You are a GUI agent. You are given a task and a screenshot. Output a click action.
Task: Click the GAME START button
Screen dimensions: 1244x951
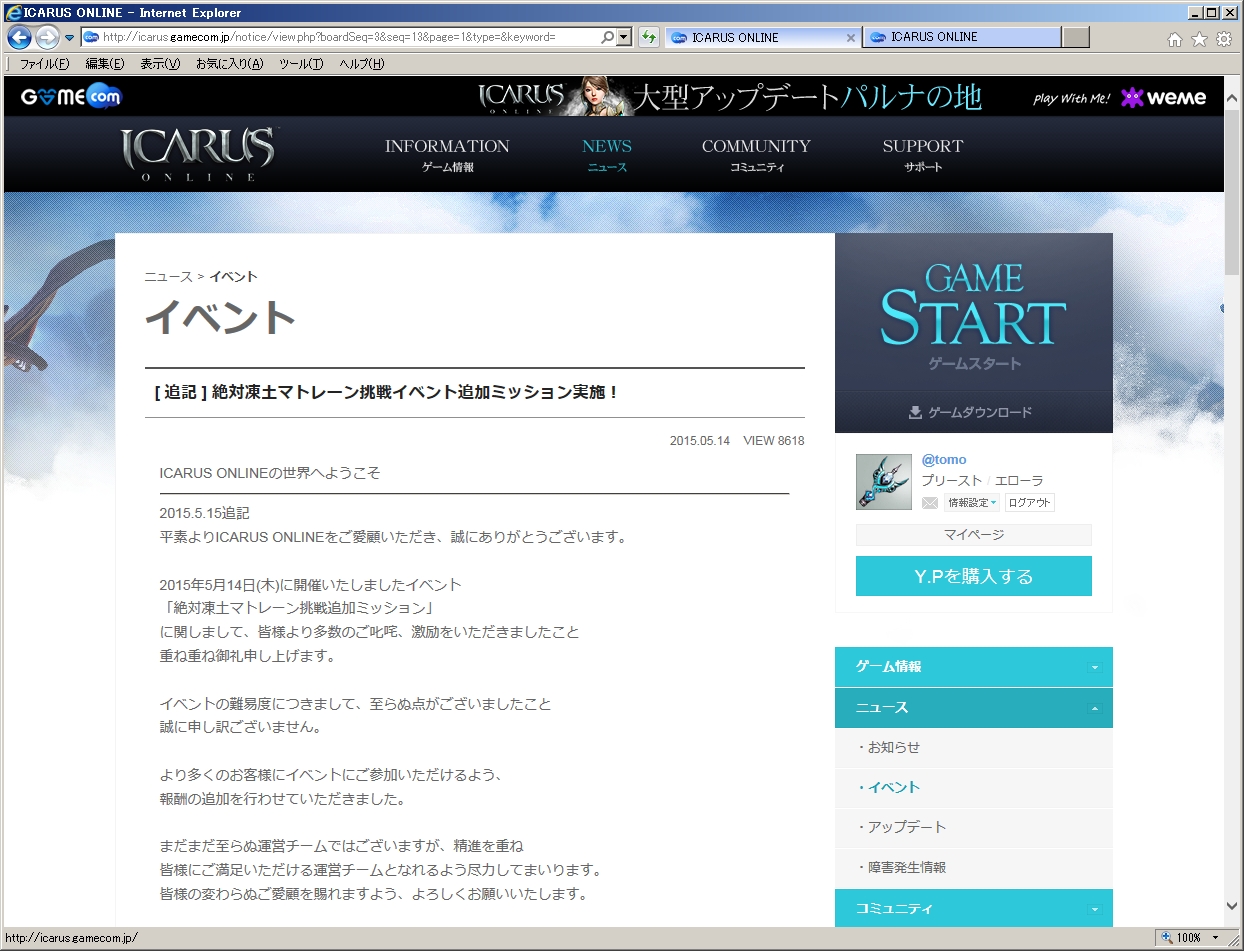(974, 312)
